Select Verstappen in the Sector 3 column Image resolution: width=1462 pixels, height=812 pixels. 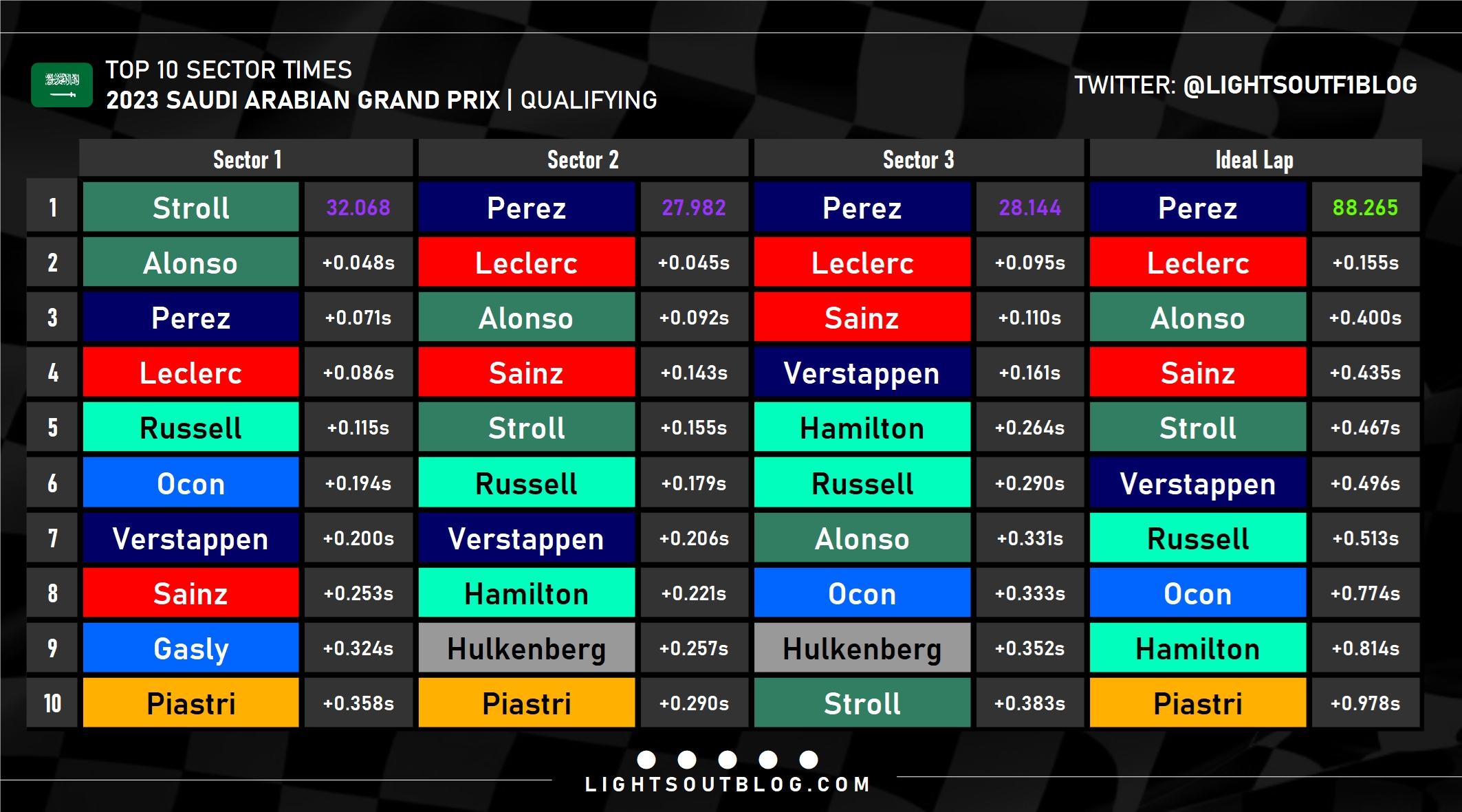point(862,373)
